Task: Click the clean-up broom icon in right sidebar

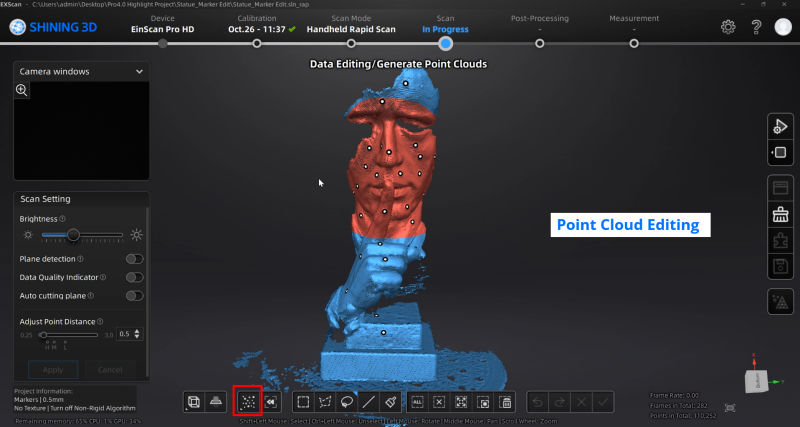Action: point(780,212)
